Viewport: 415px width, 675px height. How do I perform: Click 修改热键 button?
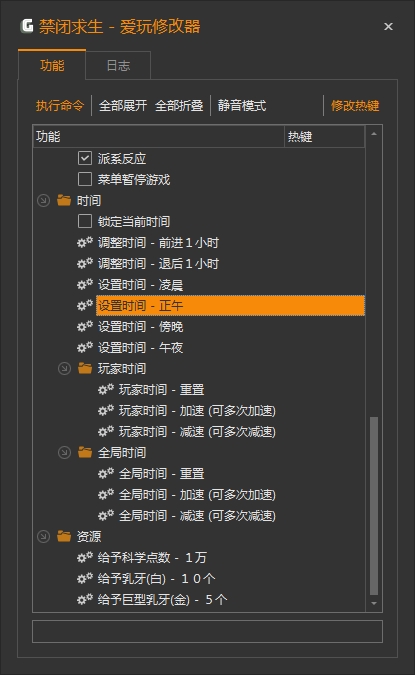pyautogui.click(x=355, y=105)
